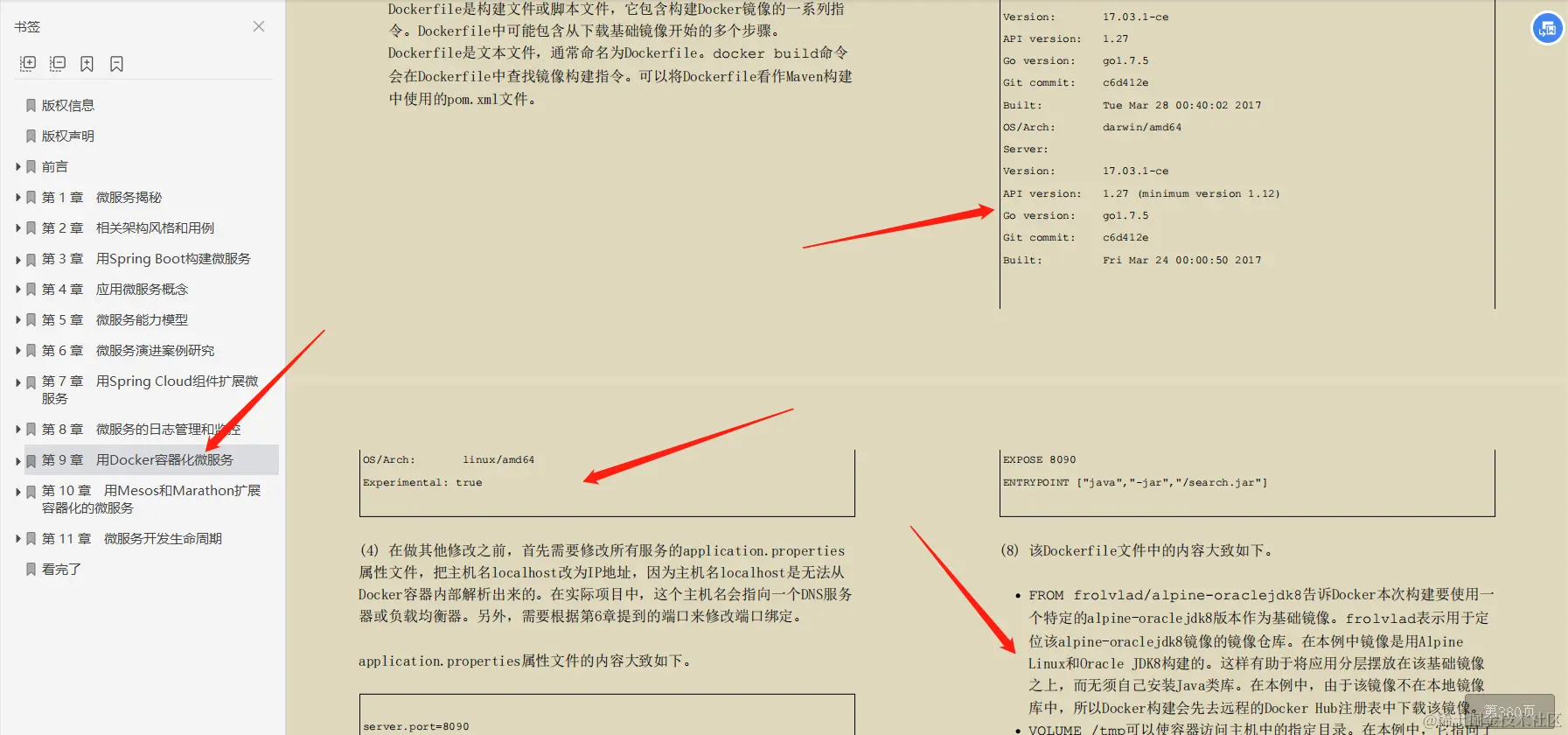
Task: Click the EXPOSE 8090 code line
Action: [1040, 459]
